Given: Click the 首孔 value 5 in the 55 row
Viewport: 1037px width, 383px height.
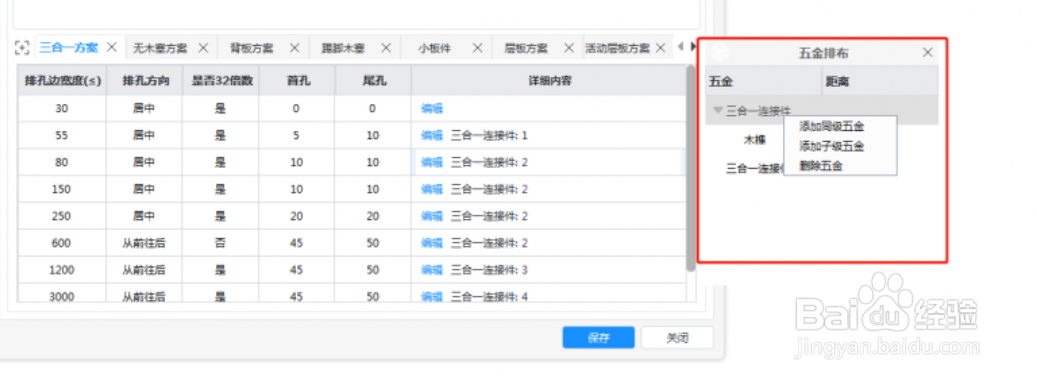Looking at the screenshot, I should tap(297, 136).
